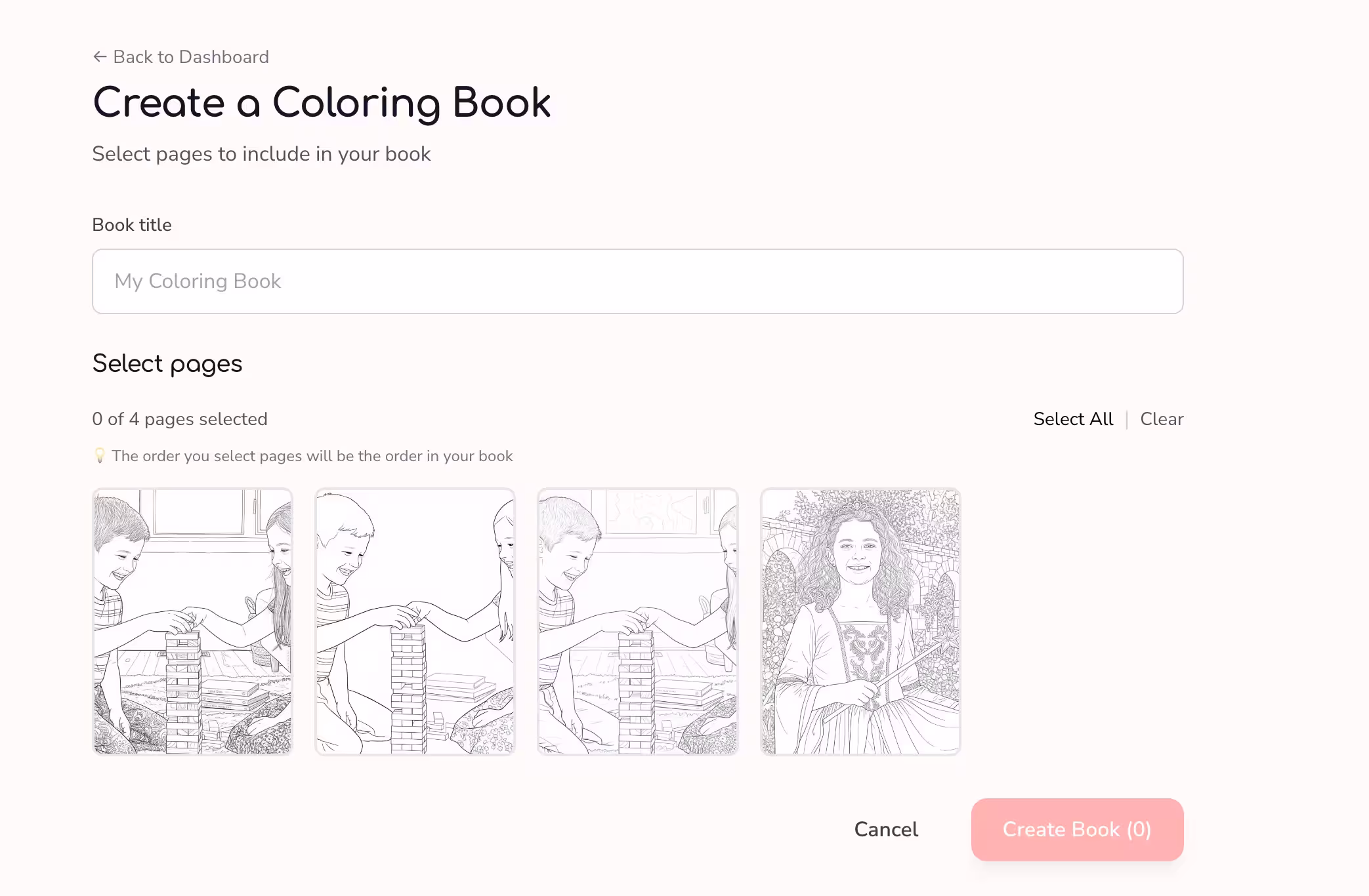Click the lightbulb tip icon
Screen dimensions: 1369x896
click(x=100, y=456)
